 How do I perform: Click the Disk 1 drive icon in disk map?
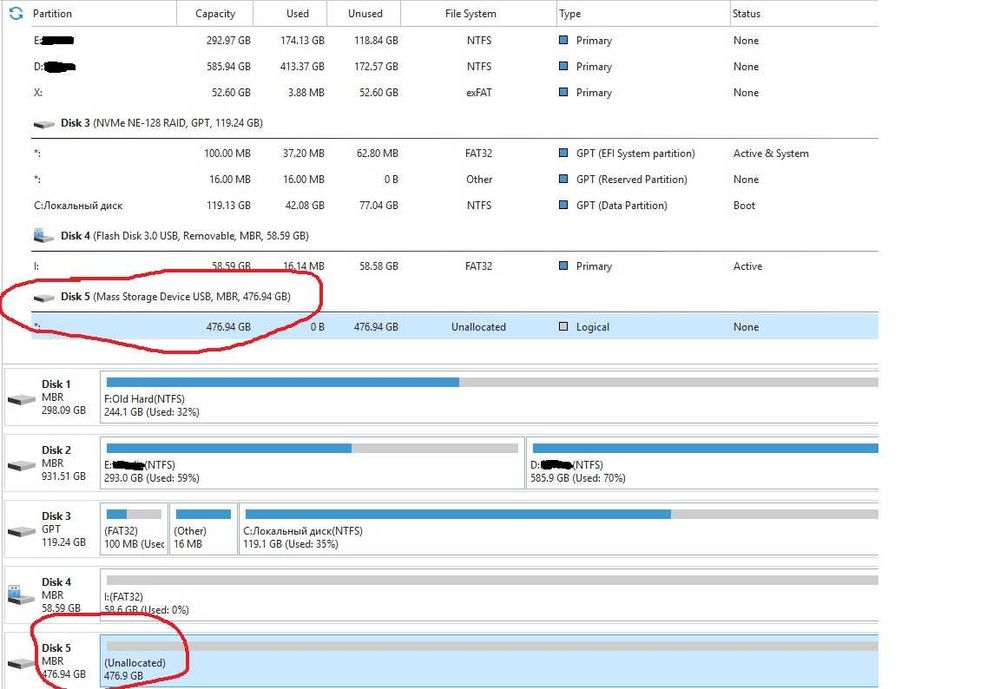click(22, 399)
